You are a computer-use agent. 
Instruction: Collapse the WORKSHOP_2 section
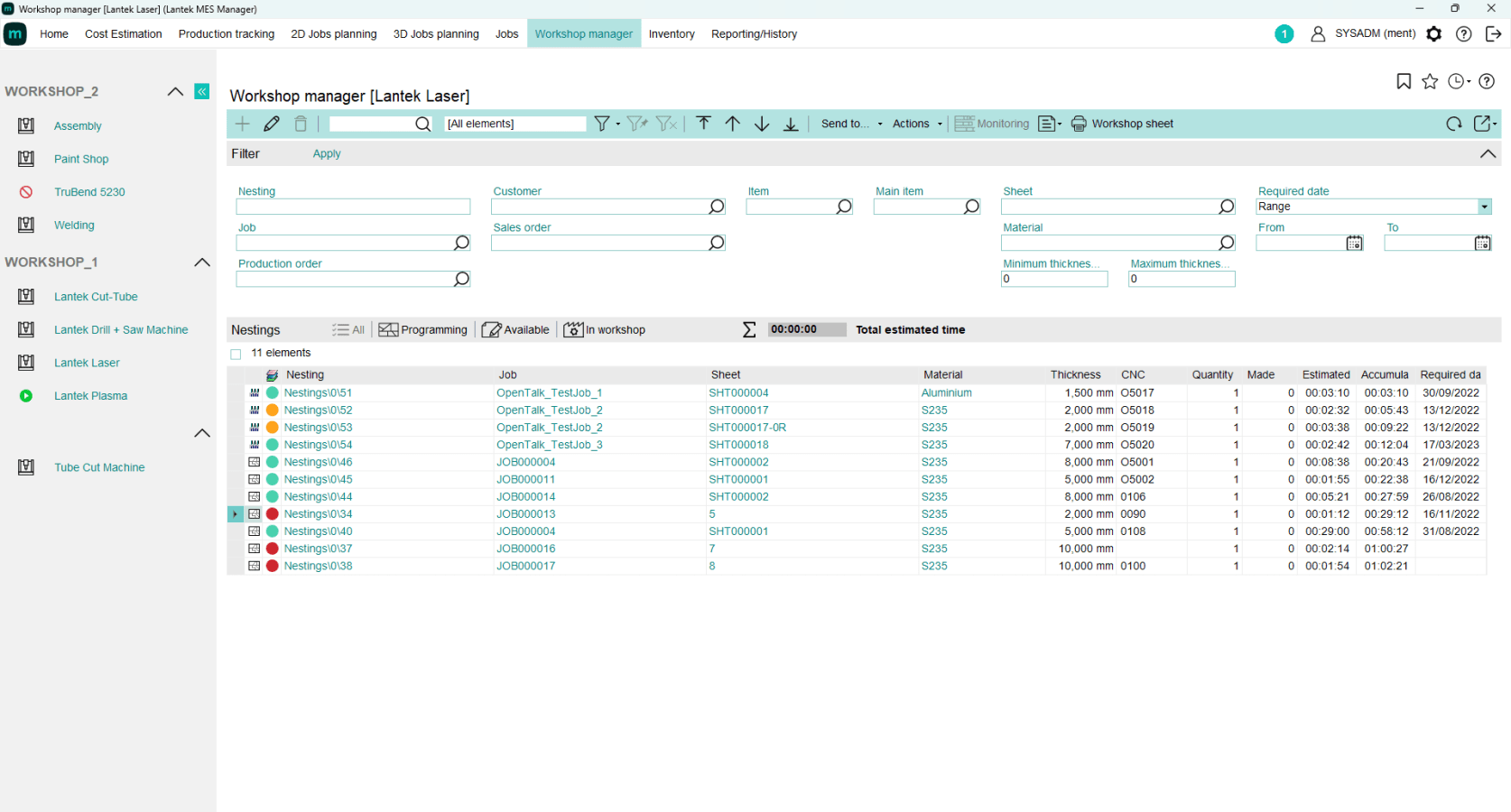(175, 91)
